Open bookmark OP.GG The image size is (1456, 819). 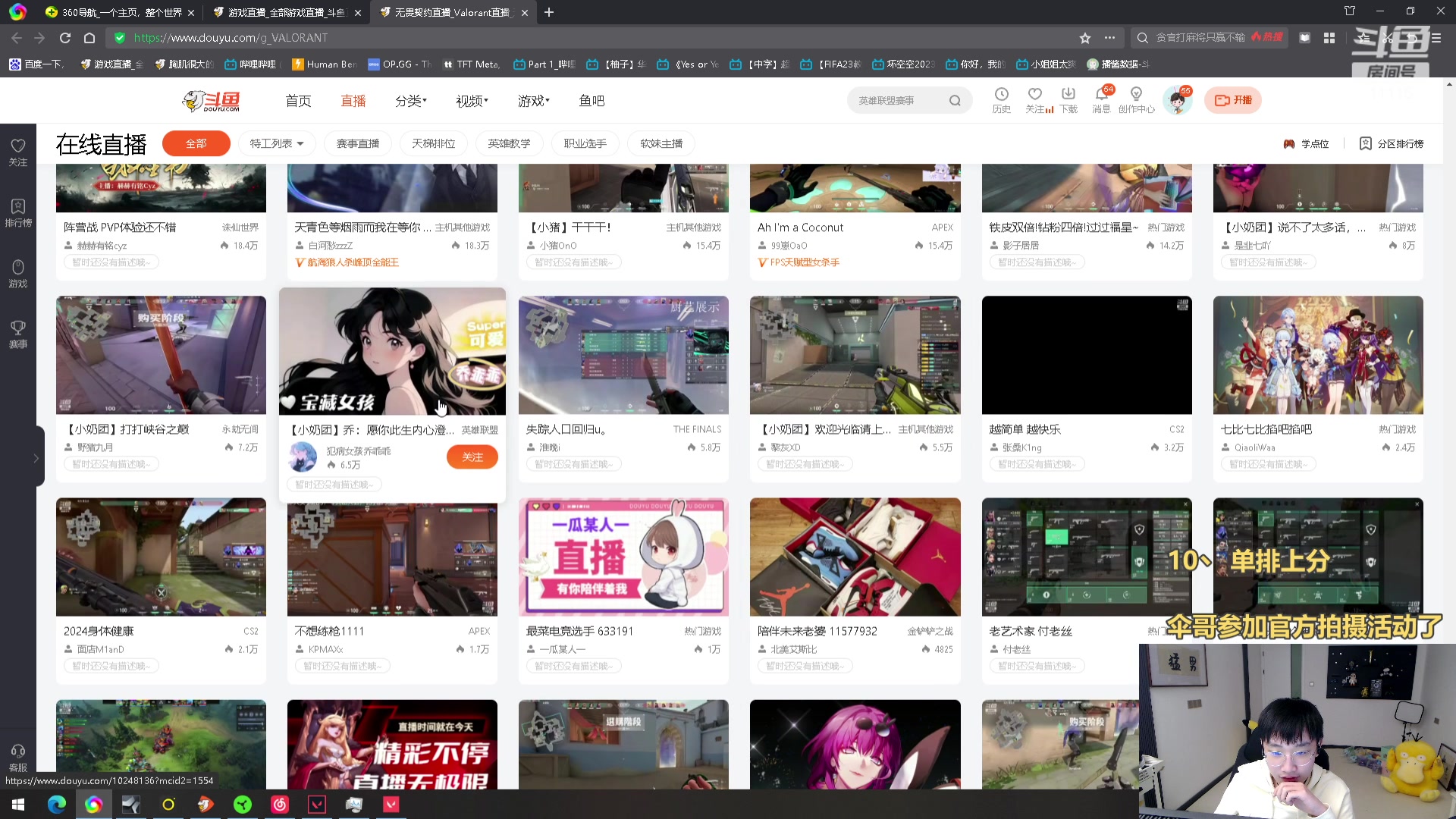399,64
